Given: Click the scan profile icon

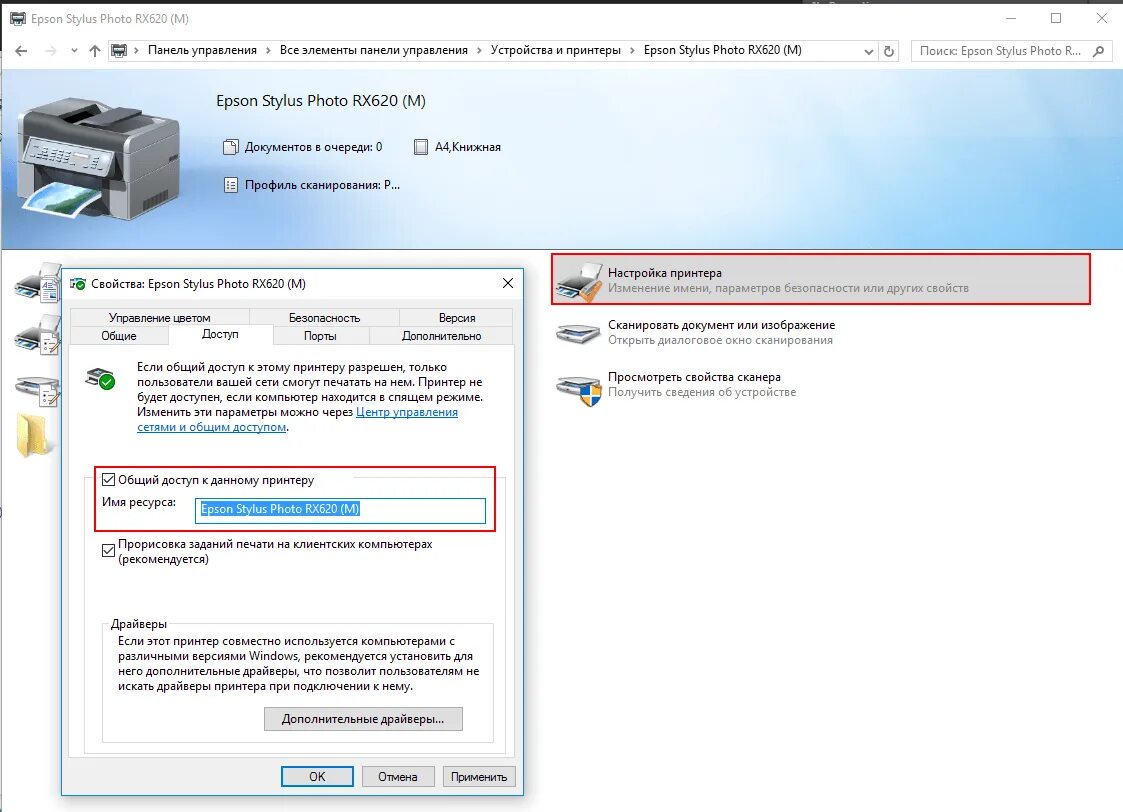Looking at the screenshot, I should pyautogui.click(x=231, y=185).
